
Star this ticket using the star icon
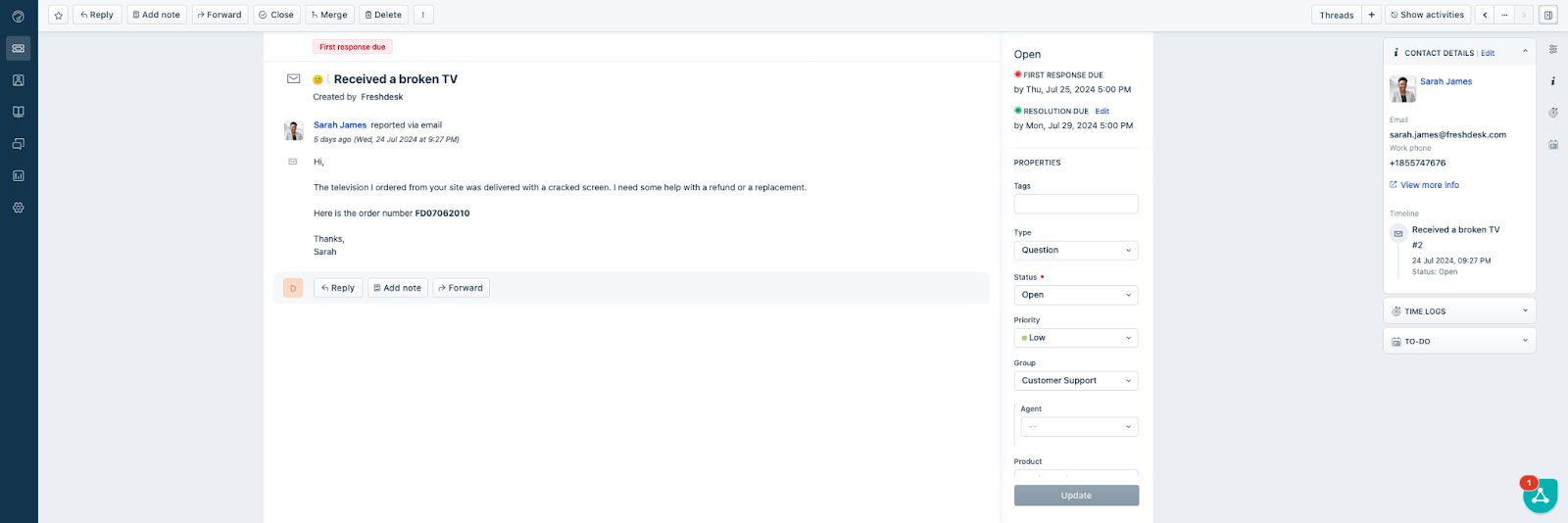coord(59,15)
